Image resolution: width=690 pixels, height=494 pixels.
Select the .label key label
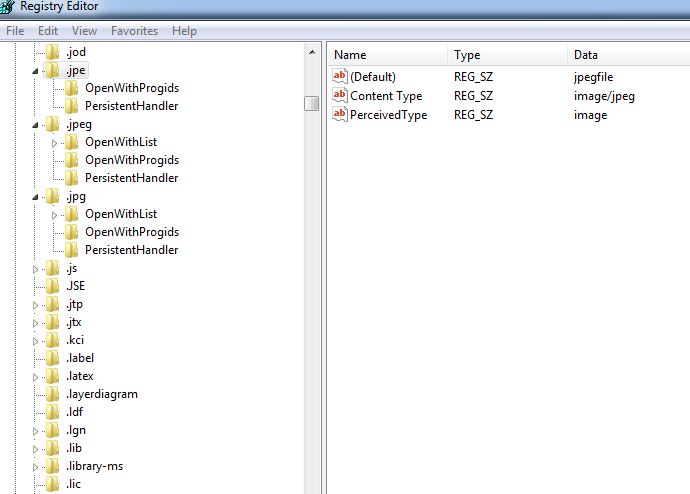point(80,358)
